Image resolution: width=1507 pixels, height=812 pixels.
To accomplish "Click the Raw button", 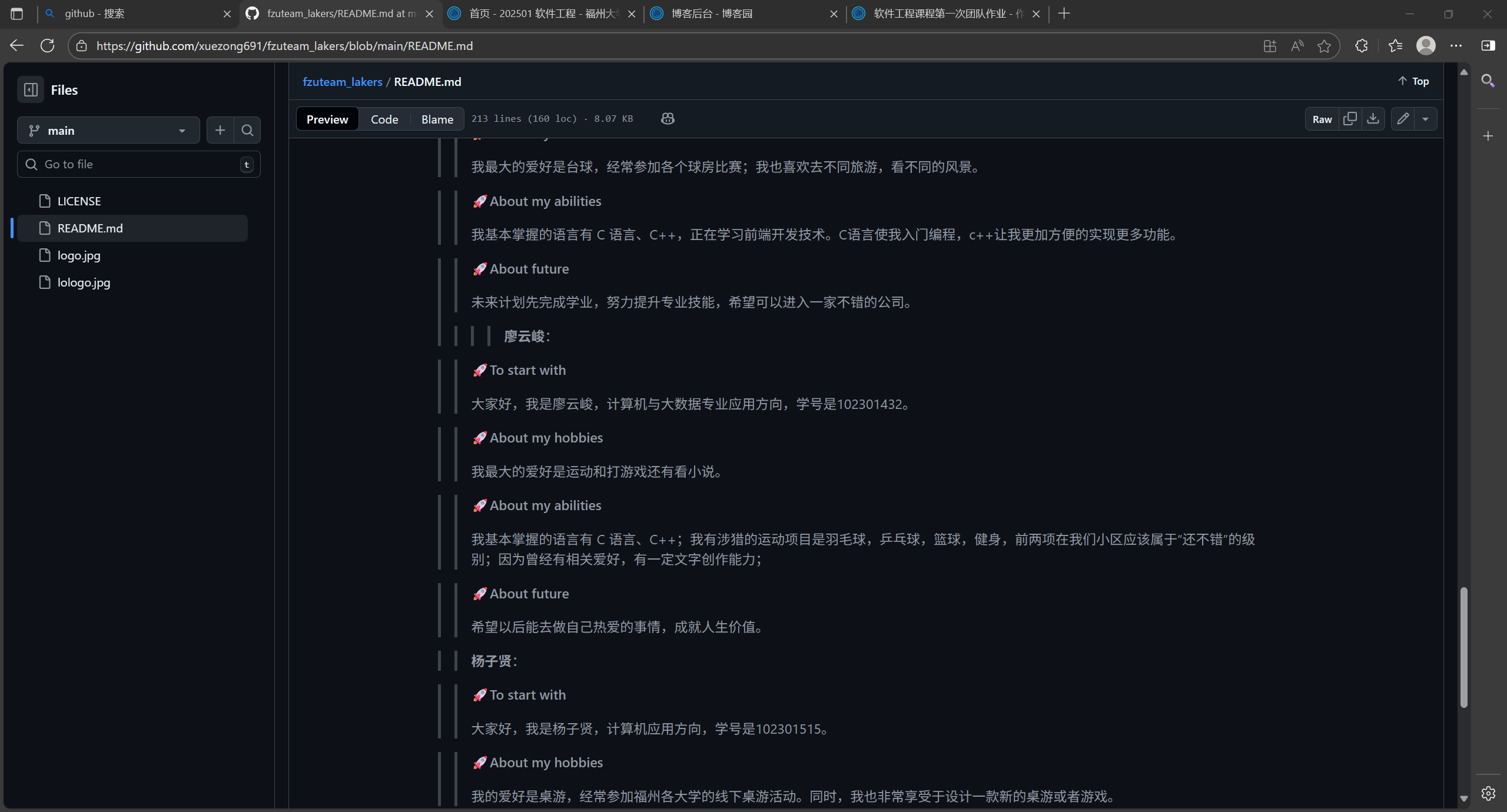I will (1322, 118).
